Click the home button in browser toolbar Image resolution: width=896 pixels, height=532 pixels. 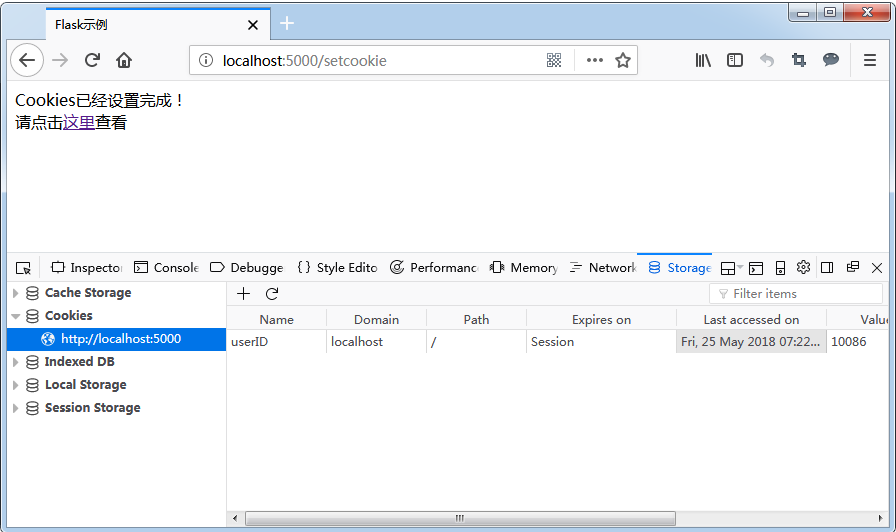[124, 60]
